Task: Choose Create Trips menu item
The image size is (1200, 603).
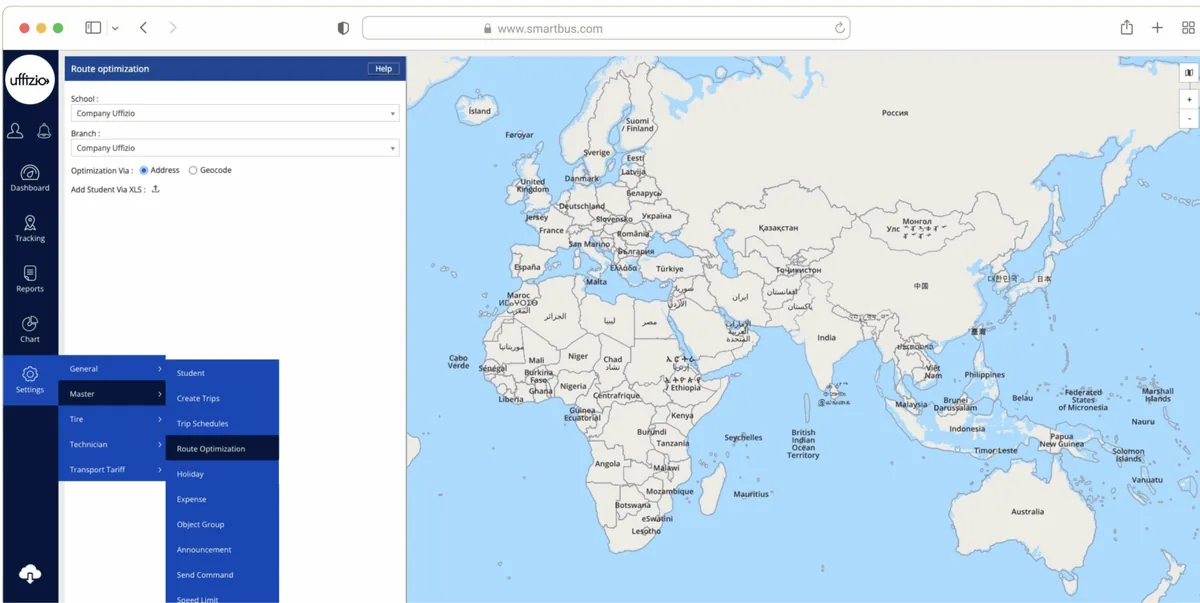Action: (222, 398)
